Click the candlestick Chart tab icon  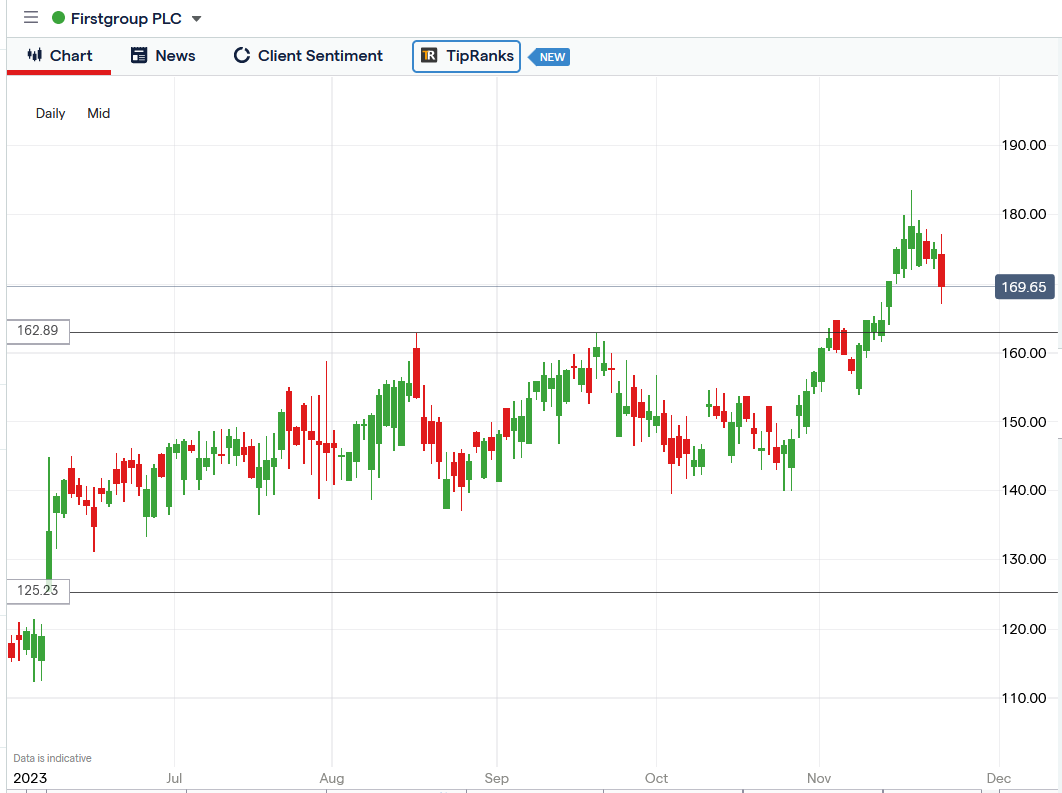pyautogui.click(x=35, y=55)
